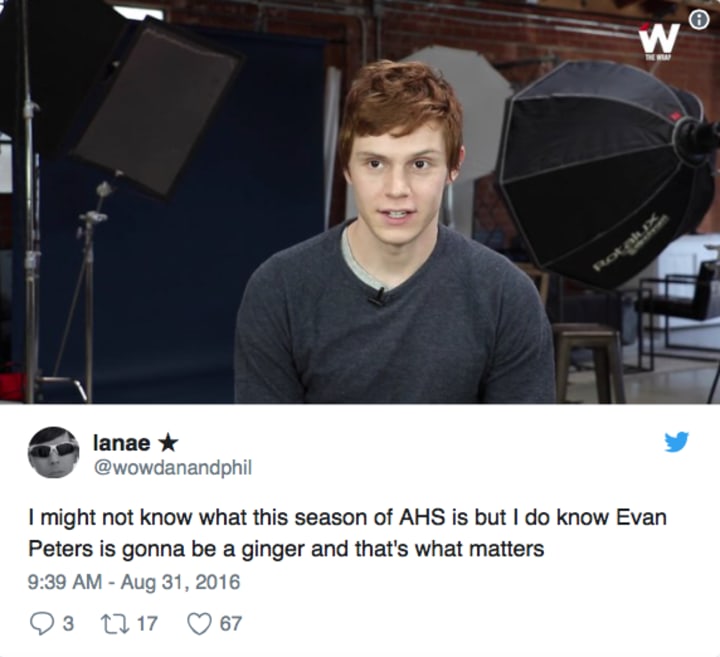Click the star symbol beside lanae
The width and height of the screenshot is (720, 657).
click(x=168, y=443)
